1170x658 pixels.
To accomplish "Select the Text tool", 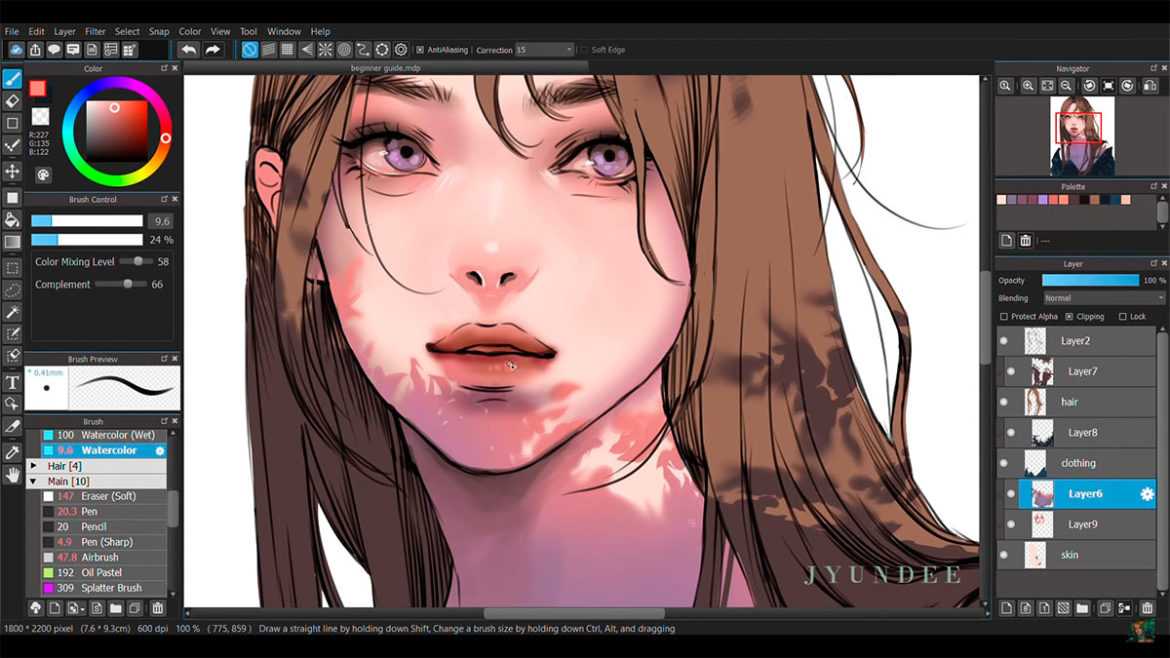I will pos(12,383).
